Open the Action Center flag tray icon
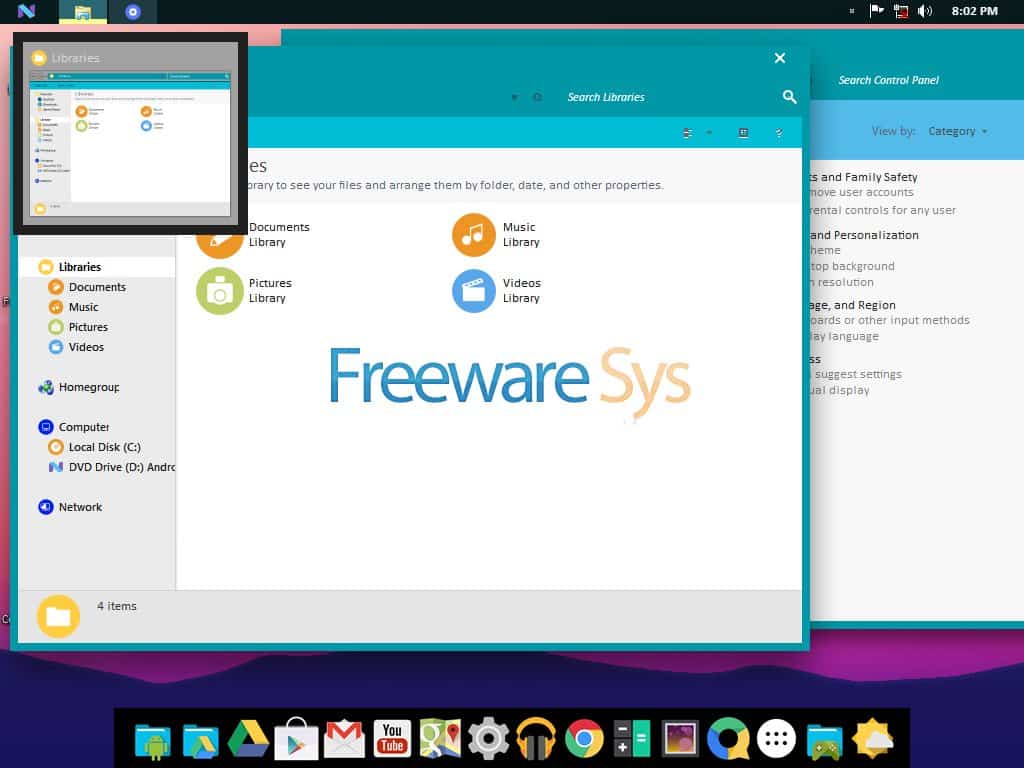Image resolution: width=1024 pixels, height=768 pixels. [876, 10]
